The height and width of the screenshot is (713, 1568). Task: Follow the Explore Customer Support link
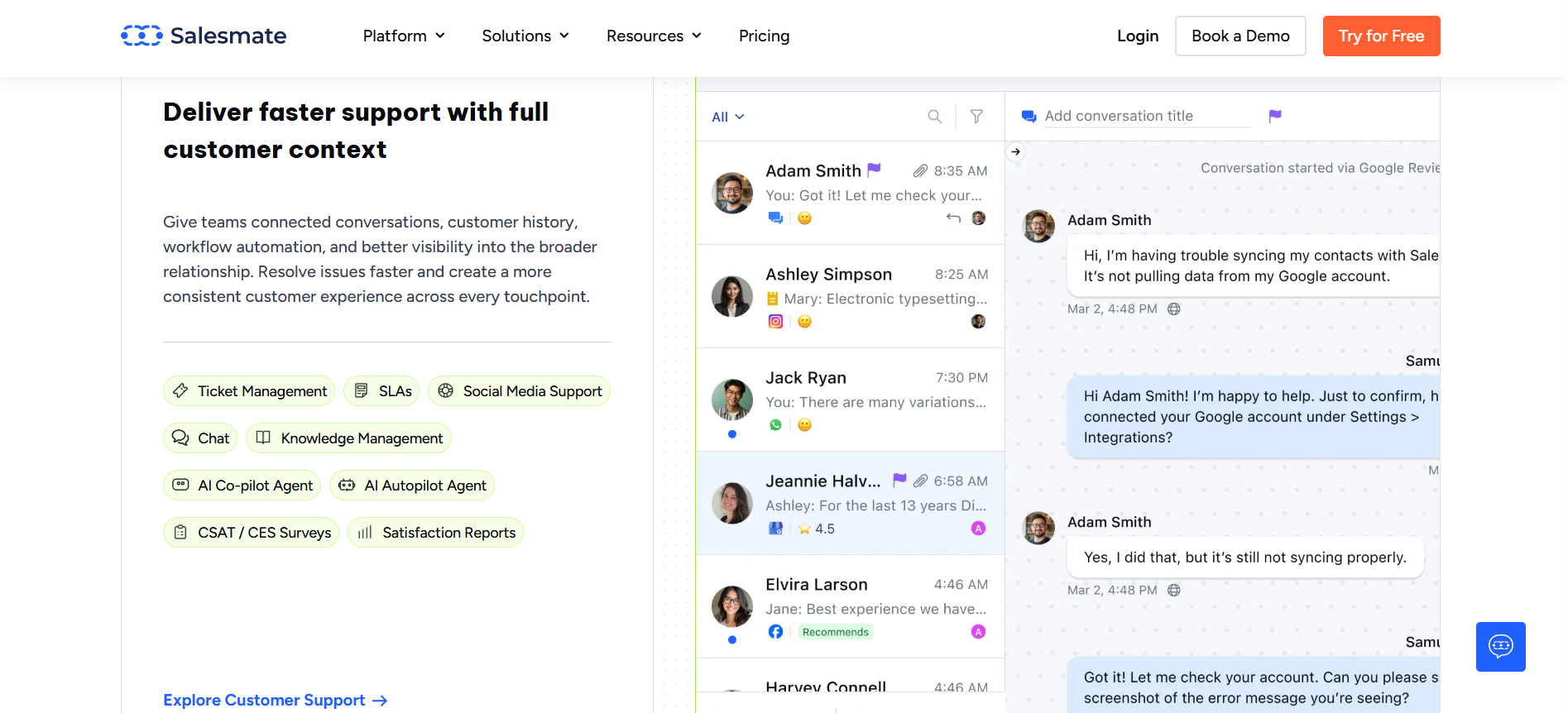coord(275,700)
